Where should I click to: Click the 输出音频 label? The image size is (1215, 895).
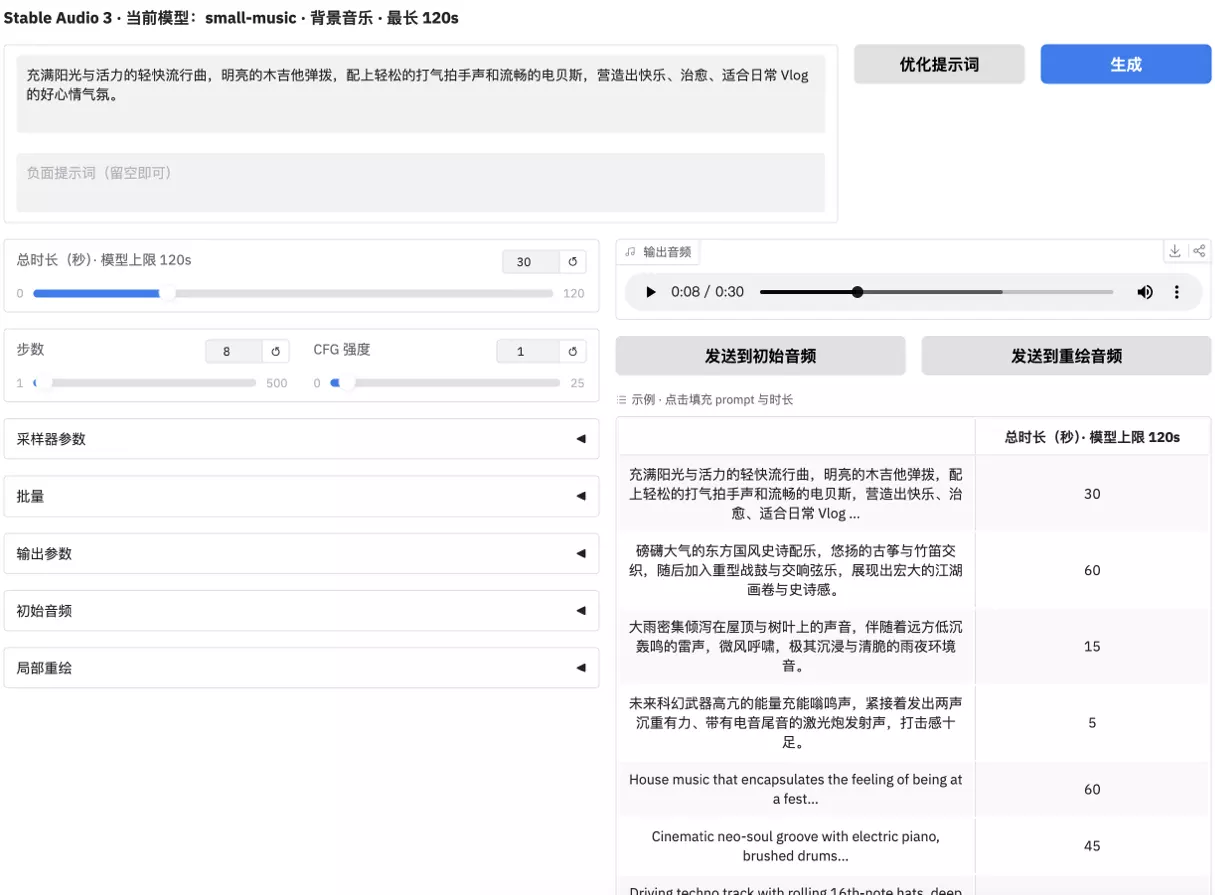667,252
